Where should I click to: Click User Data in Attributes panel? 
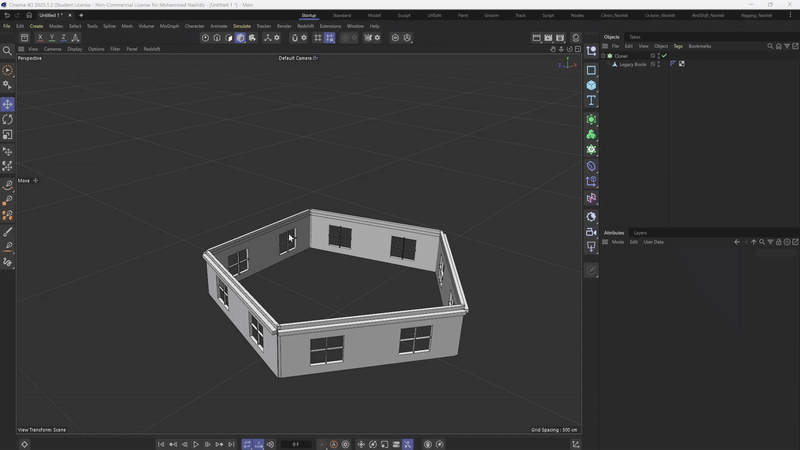click(x=654, y=242)
